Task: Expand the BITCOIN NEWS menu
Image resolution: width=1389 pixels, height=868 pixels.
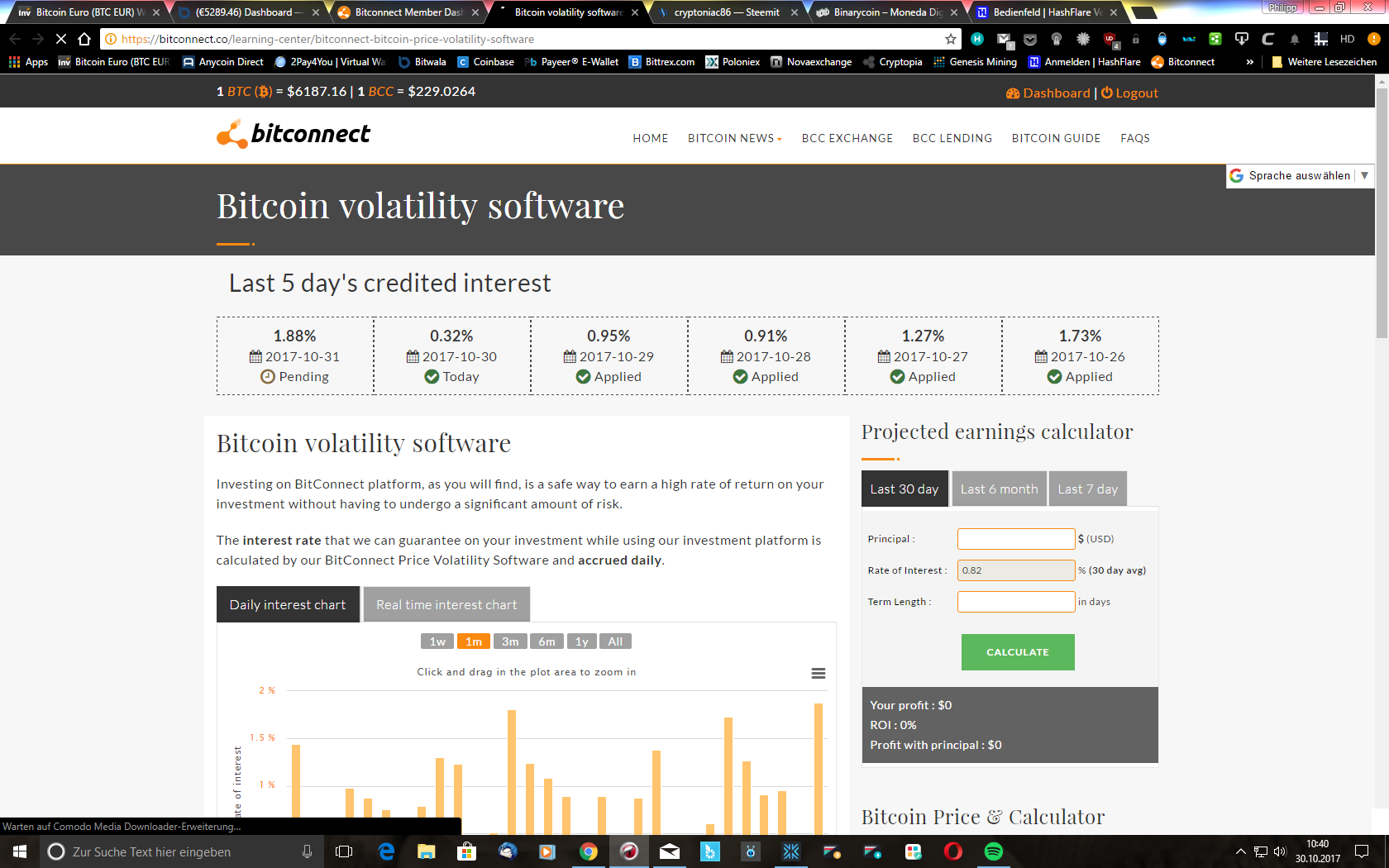Action: pos(734,138)
